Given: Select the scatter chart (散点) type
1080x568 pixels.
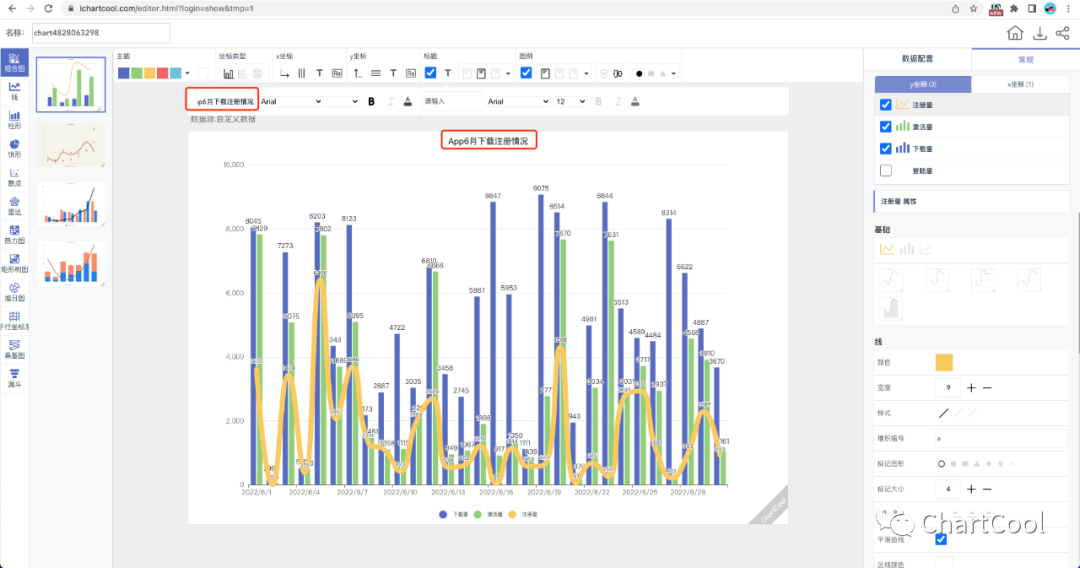Looking at the screenshot, I should [x=15, y=176].
